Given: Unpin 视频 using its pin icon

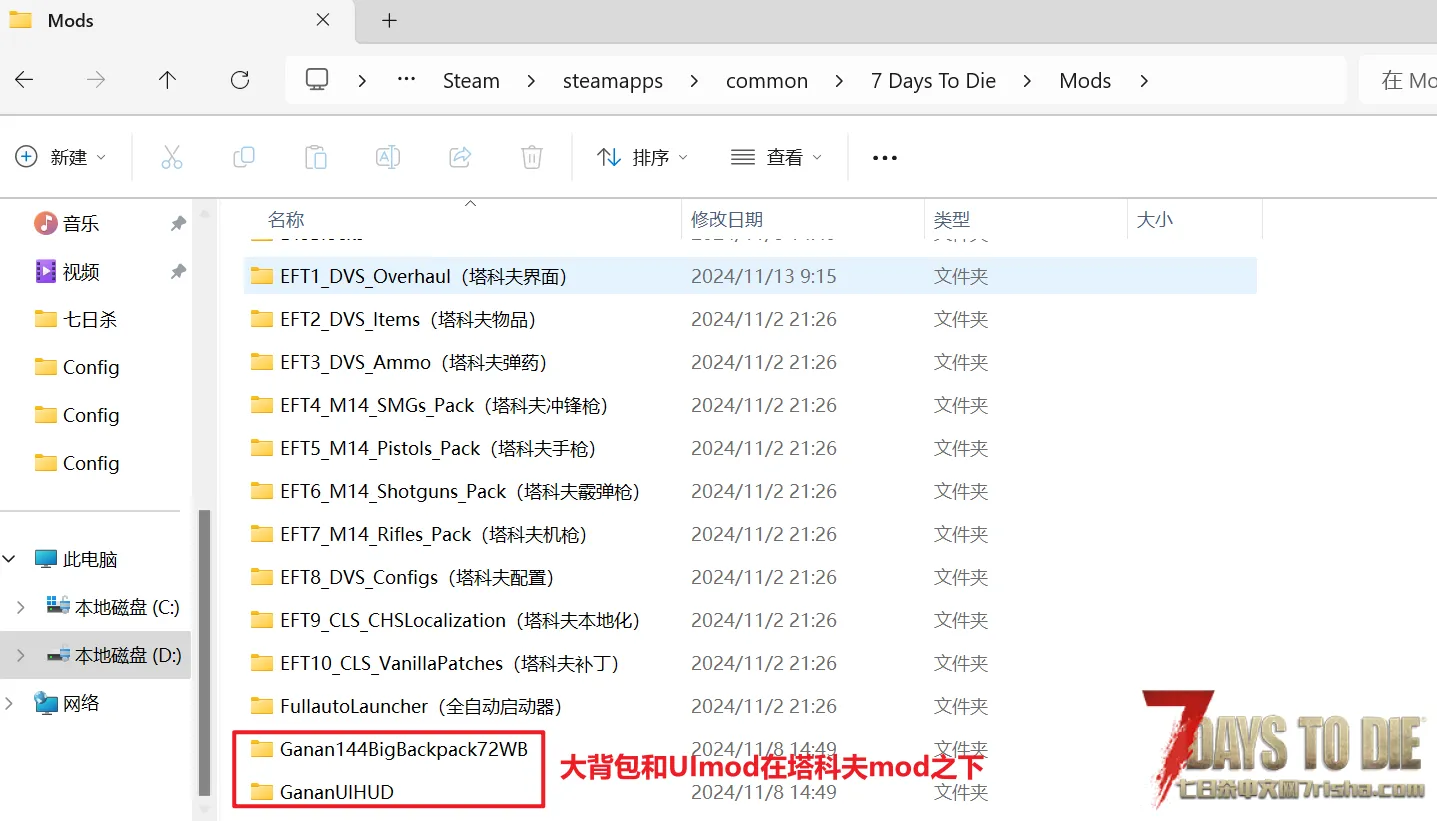Looking at the screenshot, I should 178,271.
